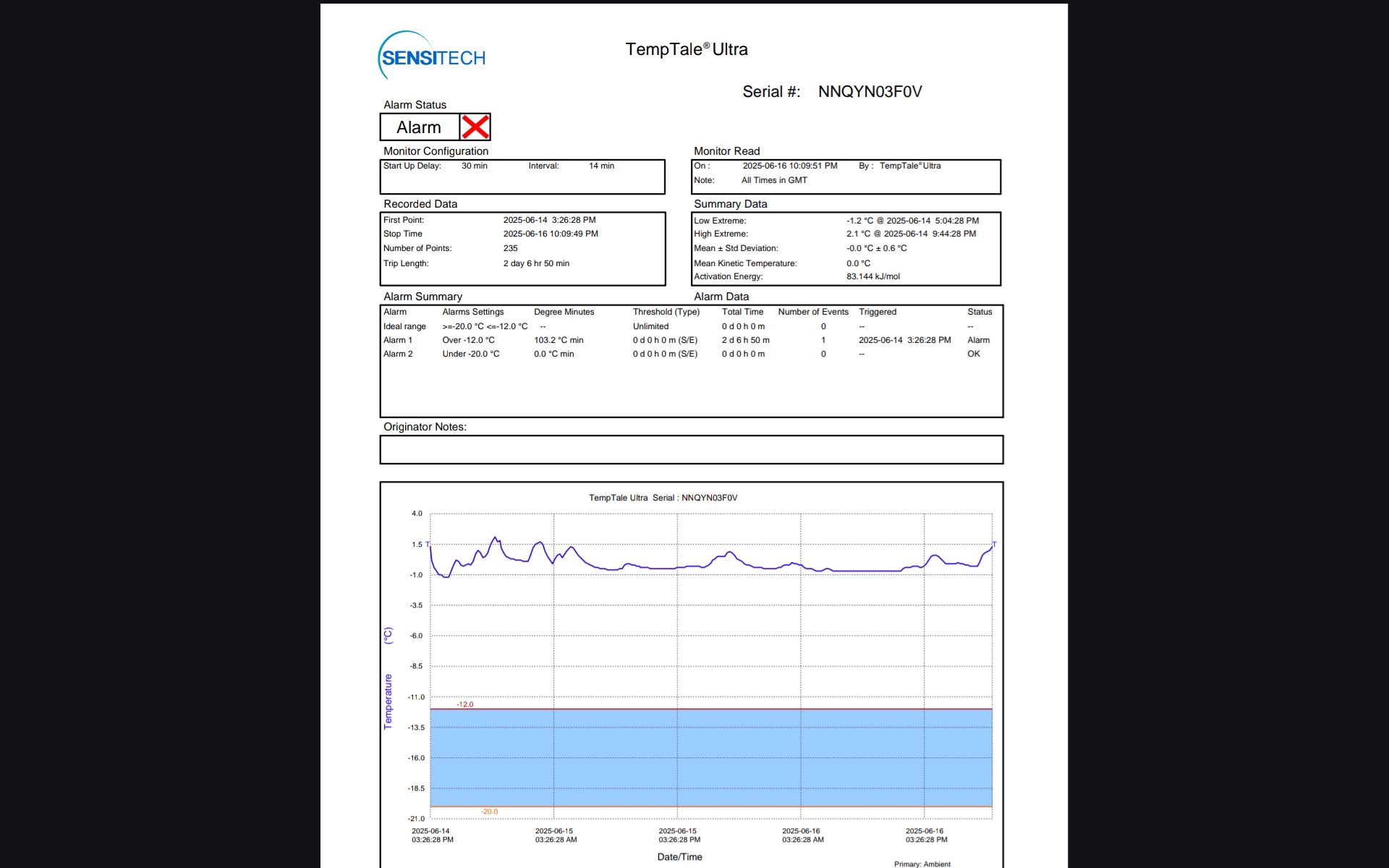Click the Sensitech logo
This screenshot has width=1389, height=868.
pyautogui.click(x=432, y=56)
